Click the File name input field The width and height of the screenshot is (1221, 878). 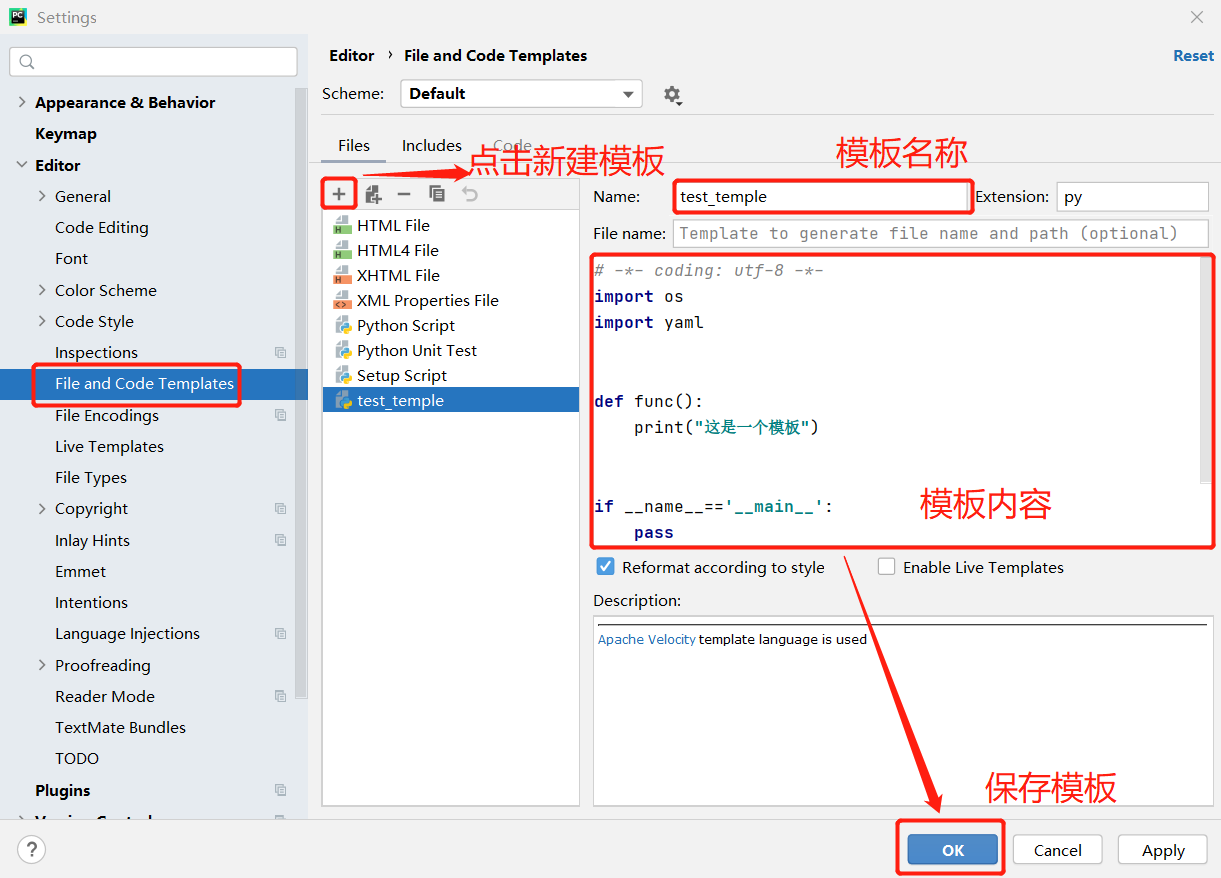click(x=941, y=234)
